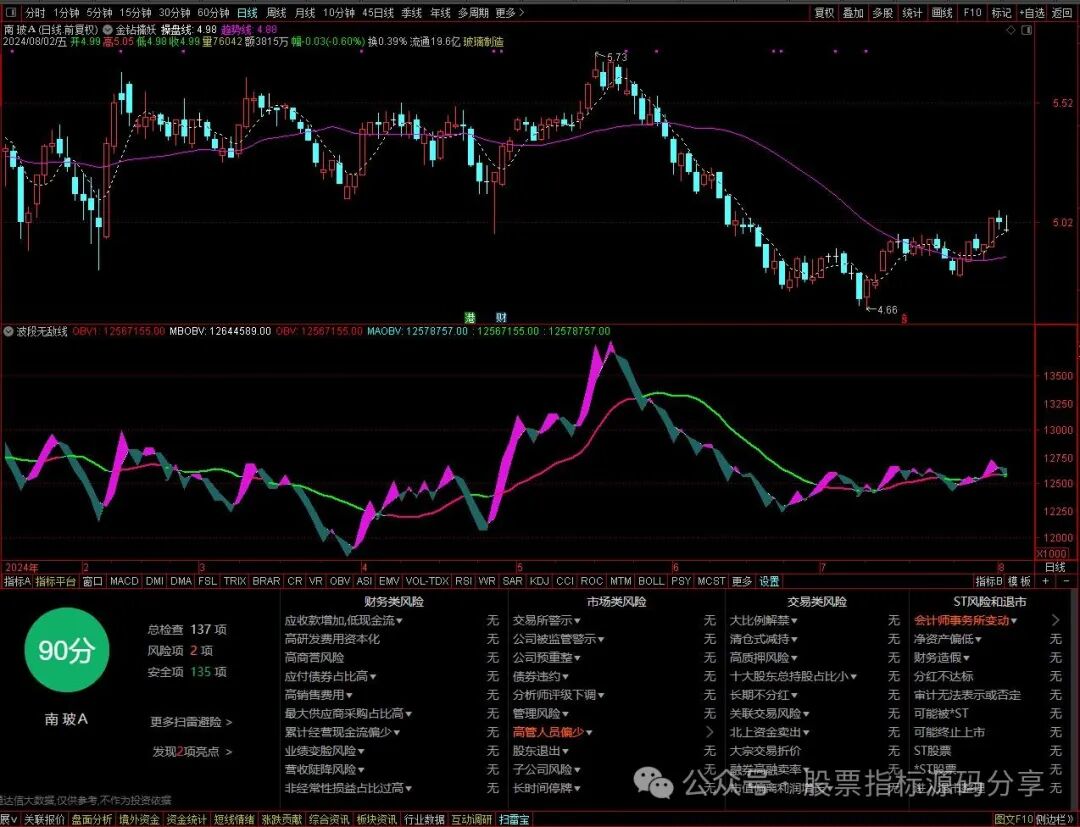This screenshot has height=827, width=1080.
Task: Click the panel layout icon before 分时
Action: click(12, 12)
